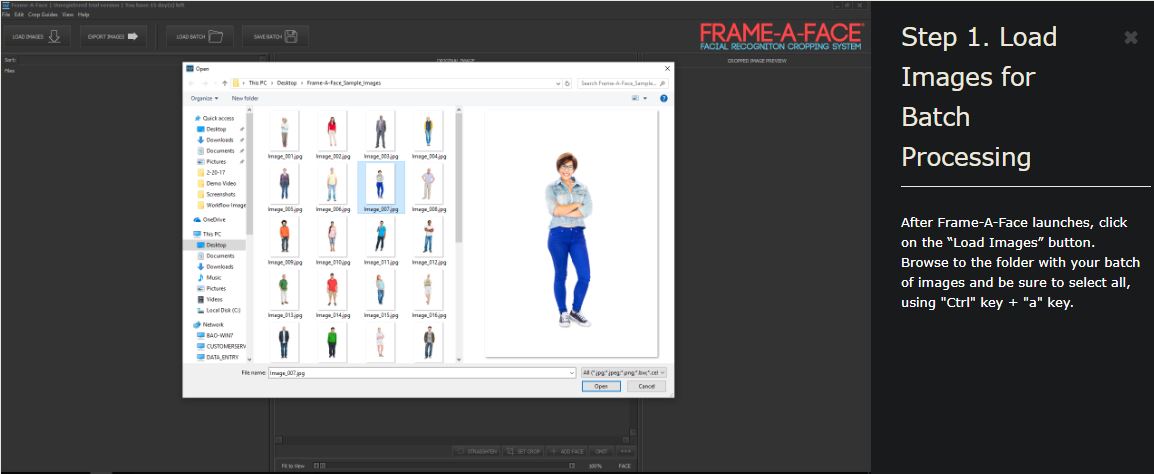Click Desktop in the address breadcrumb
The image size is (1154, 474).
287,83
